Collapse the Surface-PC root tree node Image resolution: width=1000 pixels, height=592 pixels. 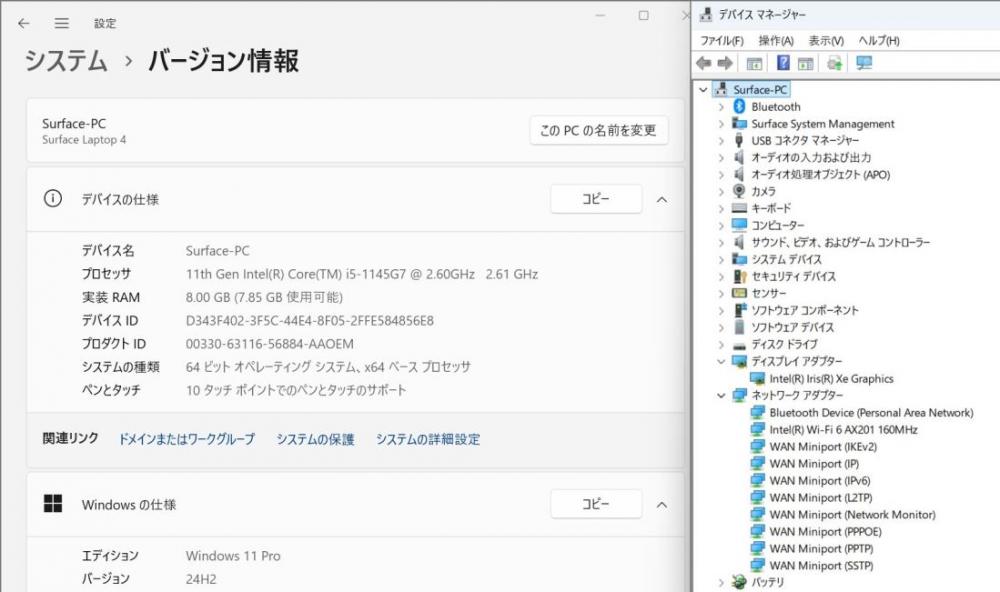703,90
